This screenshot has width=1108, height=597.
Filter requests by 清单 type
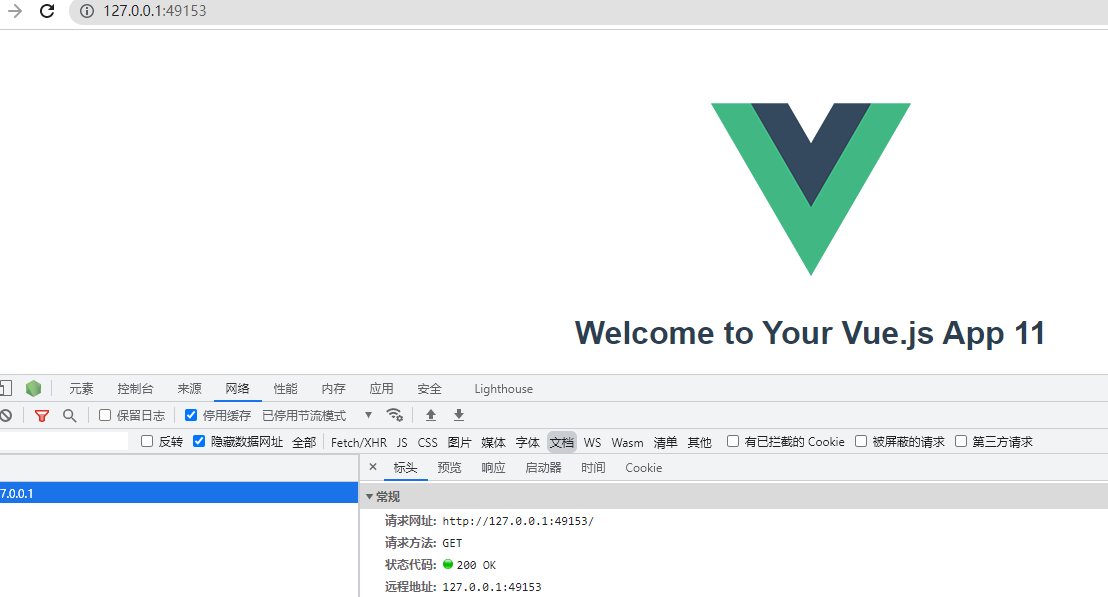666,442
